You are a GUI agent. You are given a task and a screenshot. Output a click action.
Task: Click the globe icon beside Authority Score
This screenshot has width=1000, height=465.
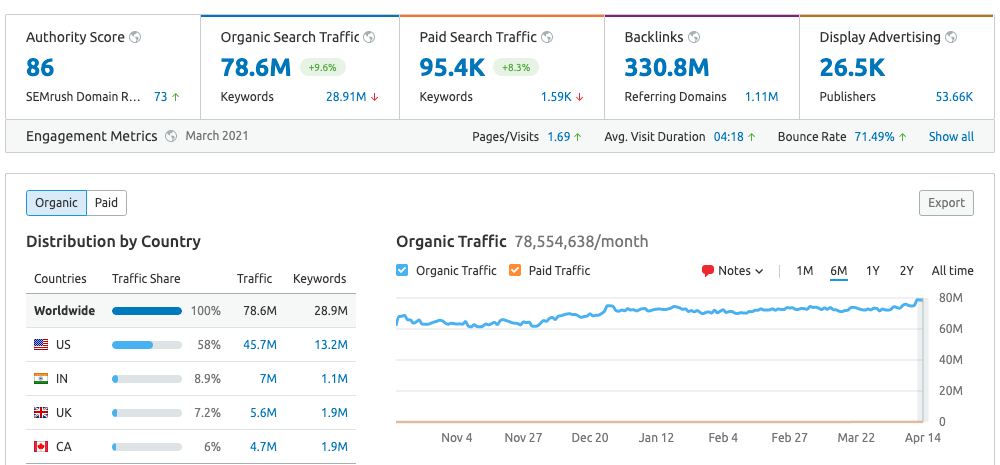click(x=135, y=38)
